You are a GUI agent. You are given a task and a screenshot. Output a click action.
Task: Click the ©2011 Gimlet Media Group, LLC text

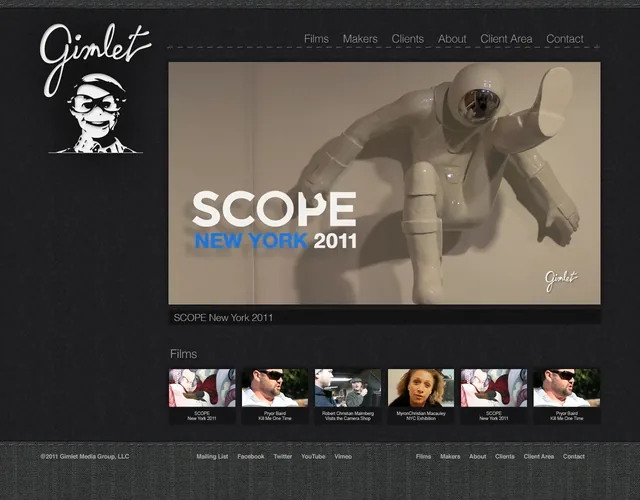[85, 456]
